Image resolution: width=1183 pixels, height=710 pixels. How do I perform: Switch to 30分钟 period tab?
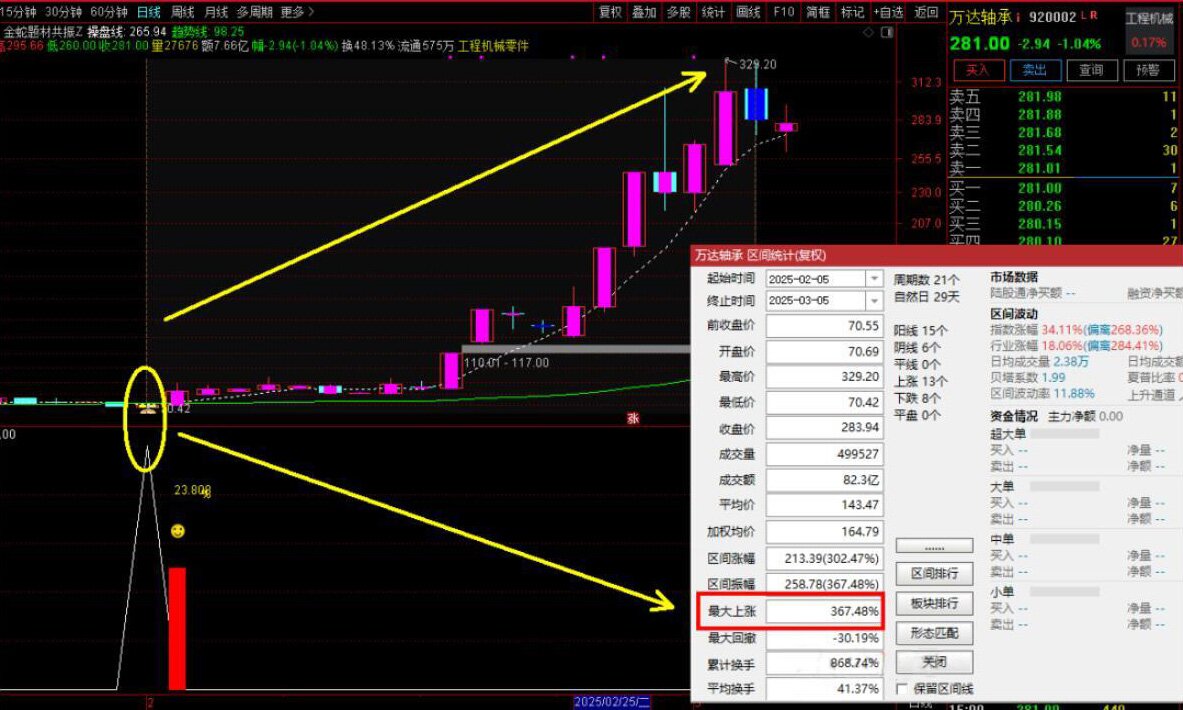click(63, 12)
